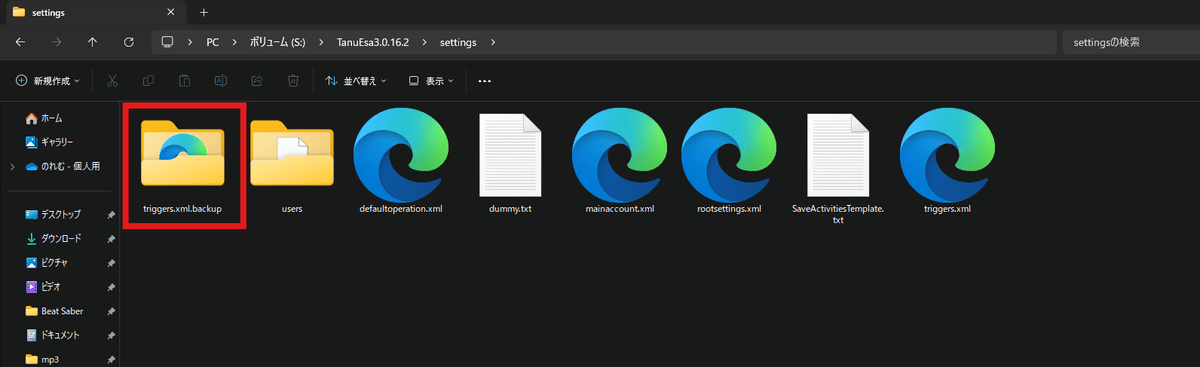Add a new tab
The image size is (1200, 367).
click(204, 12)
